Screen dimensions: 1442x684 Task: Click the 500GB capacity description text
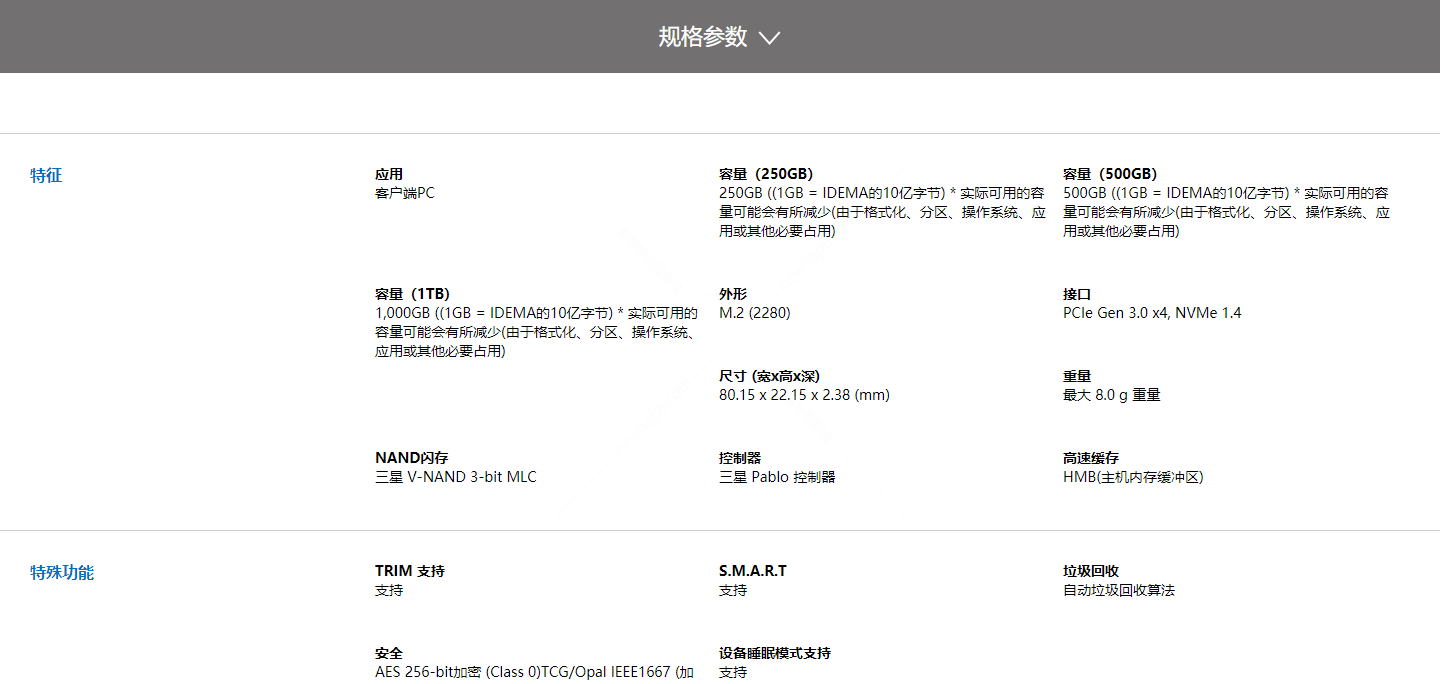(x=1226, y=212)
